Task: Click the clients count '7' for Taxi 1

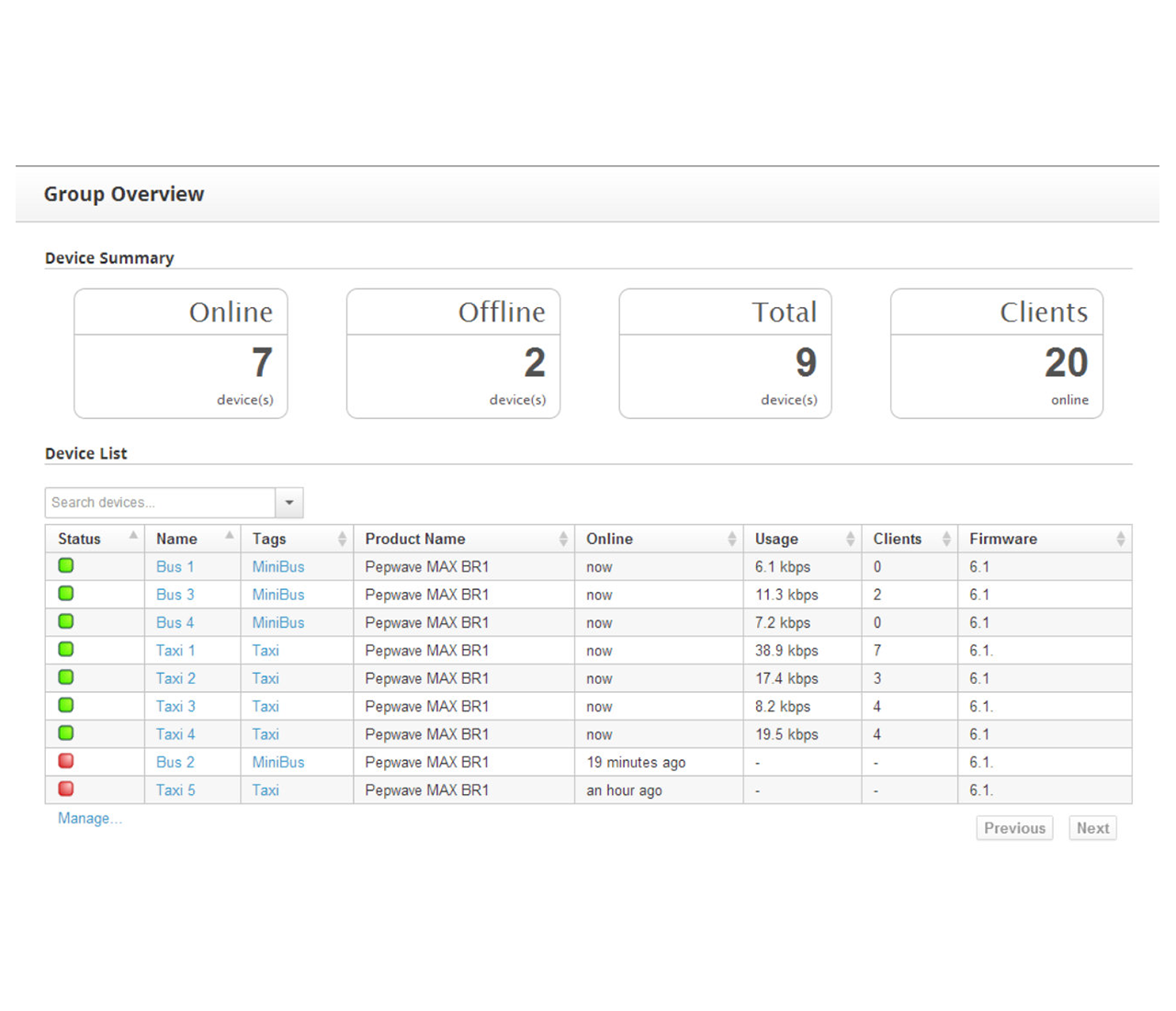Action: [877, 651]
